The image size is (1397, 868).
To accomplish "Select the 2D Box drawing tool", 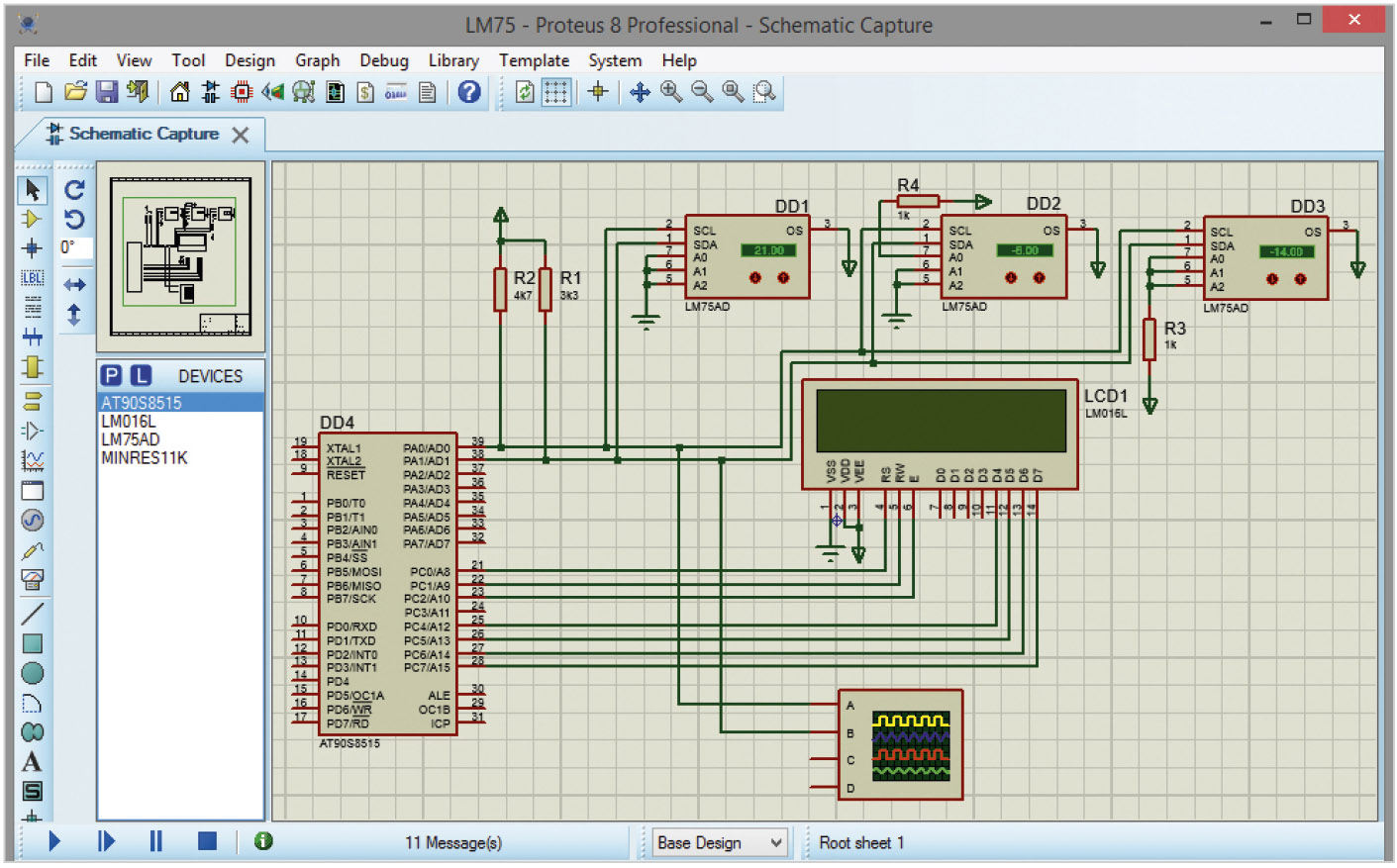I will [x=33, y=643].
